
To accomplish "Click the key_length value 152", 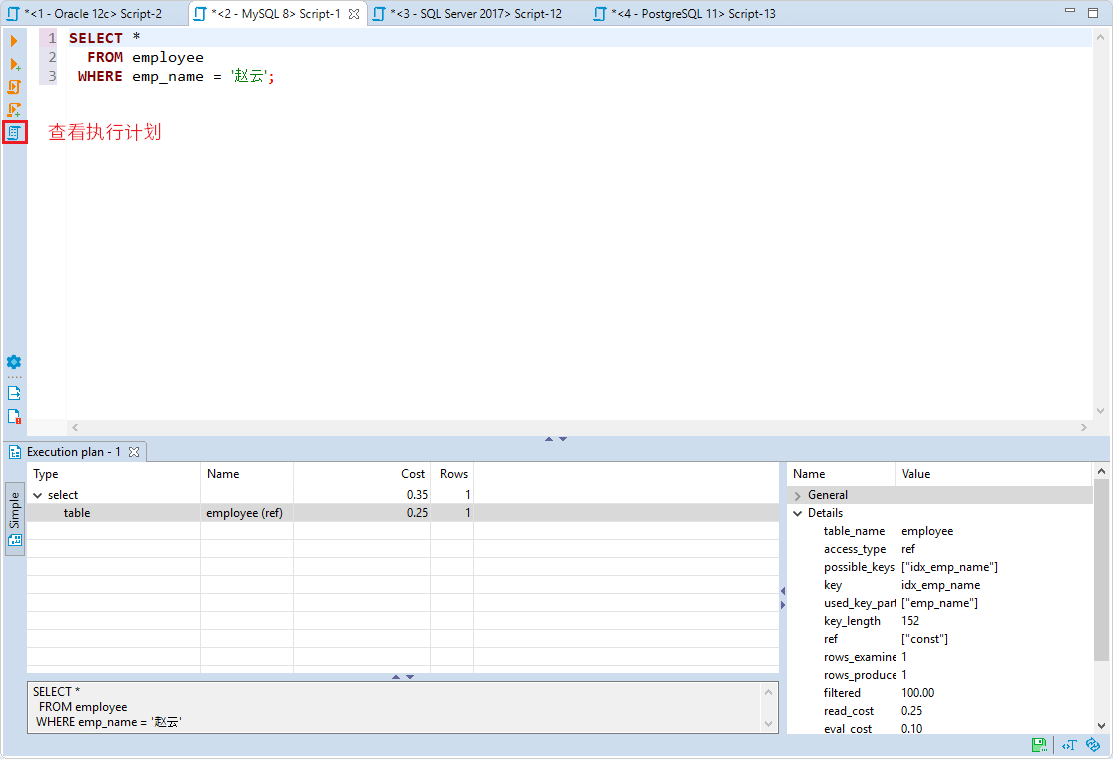I will (910, 621).
